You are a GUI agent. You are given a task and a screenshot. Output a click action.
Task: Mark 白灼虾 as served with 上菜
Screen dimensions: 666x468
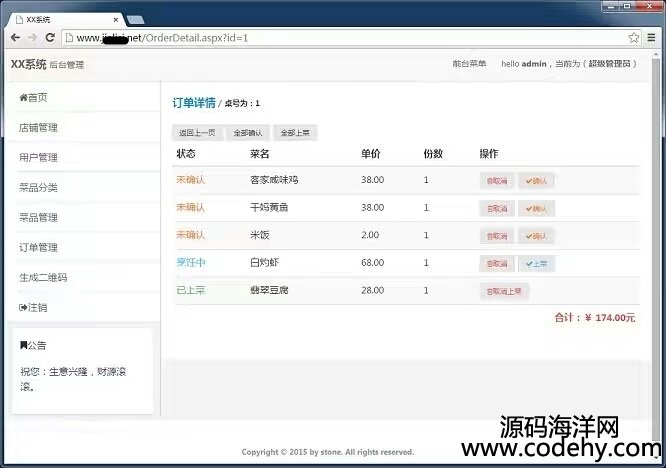[x=536, y=264]
